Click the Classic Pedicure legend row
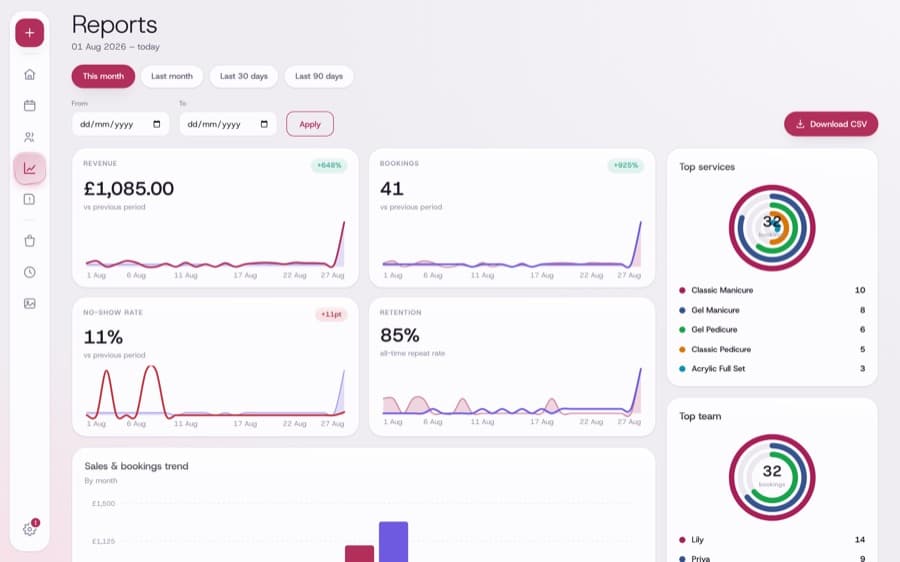 (772, 349)
